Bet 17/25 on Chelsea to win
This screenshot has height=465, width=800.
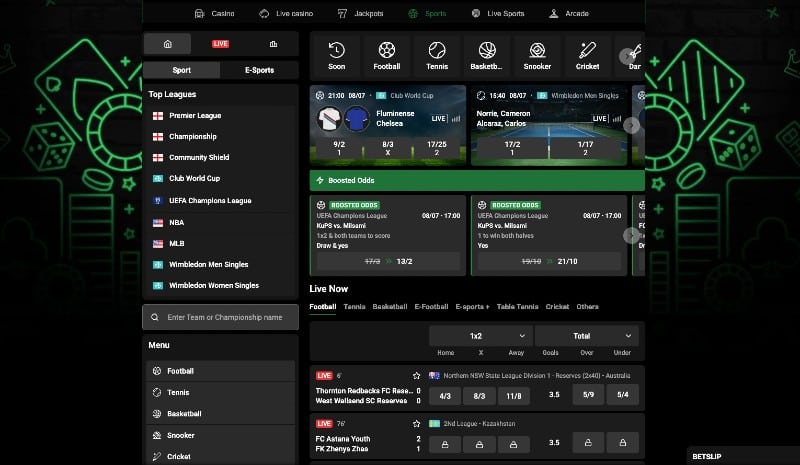(437, 148)
